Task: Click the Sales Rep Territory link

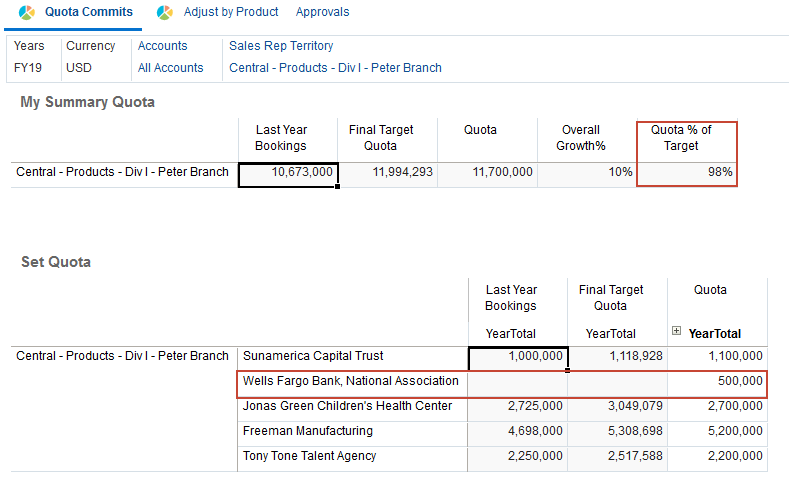Action: tap(281, 46)
